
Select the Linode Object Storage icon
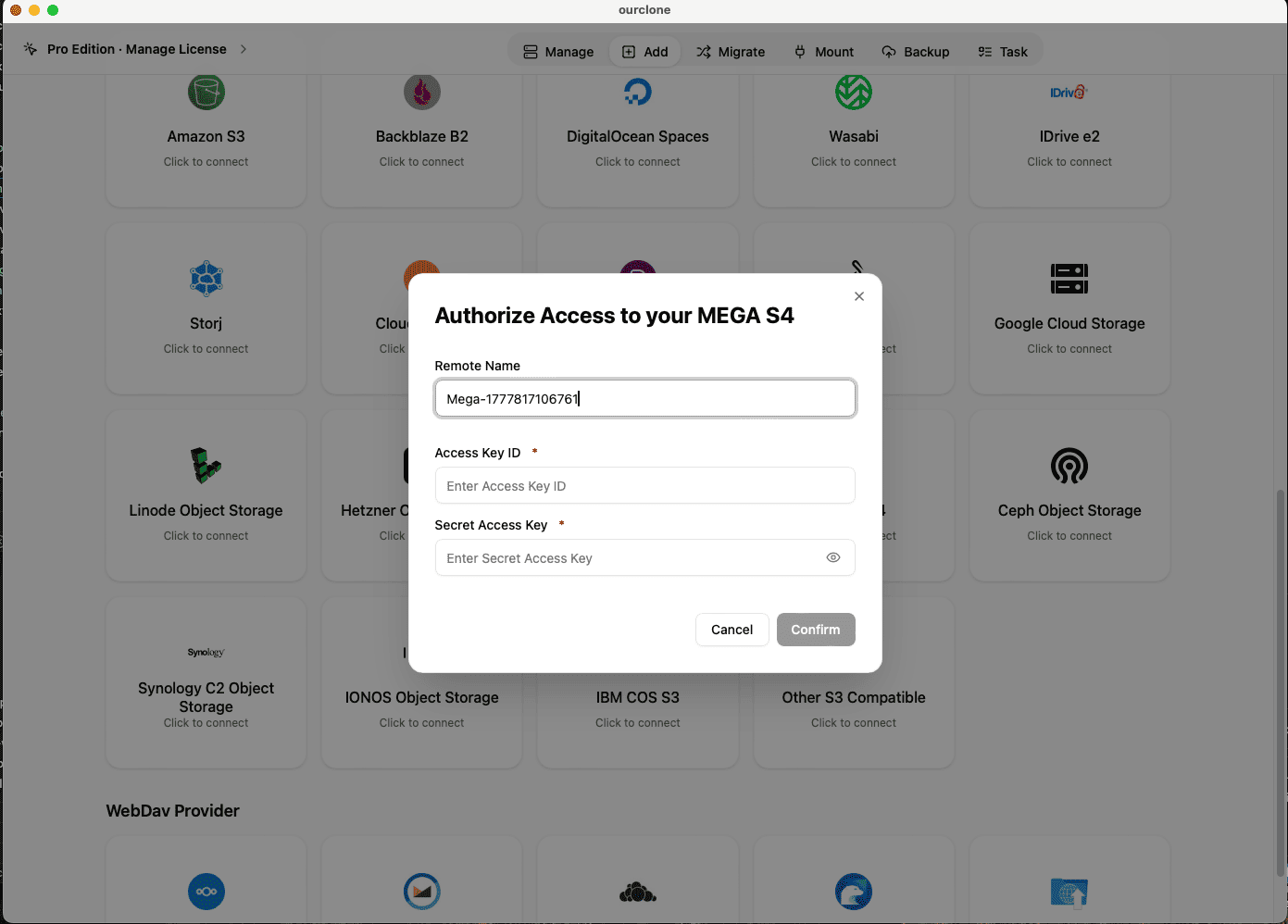coord(206,466)
